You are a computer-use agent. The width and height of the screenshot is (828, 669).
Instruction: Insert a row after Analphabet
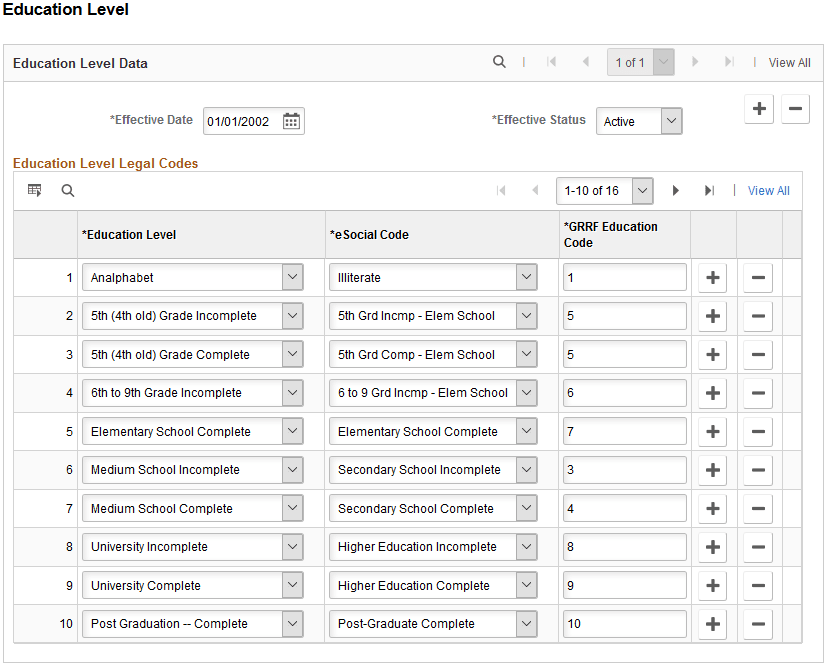point(712,277)
